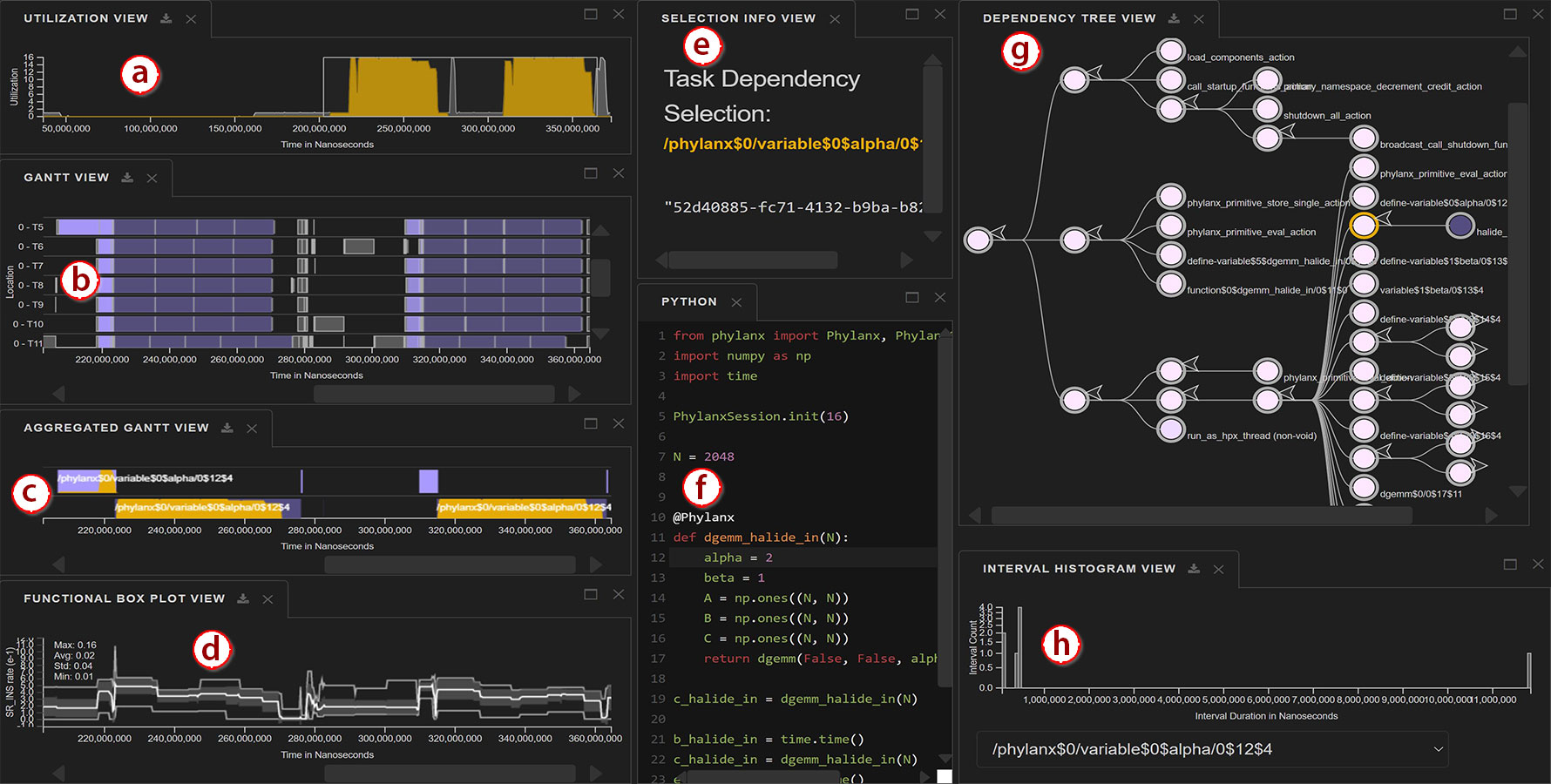Close the Aggregated Gantt View tab
This screenshot has height=784, width=1551.
click(x=252, y=429)
